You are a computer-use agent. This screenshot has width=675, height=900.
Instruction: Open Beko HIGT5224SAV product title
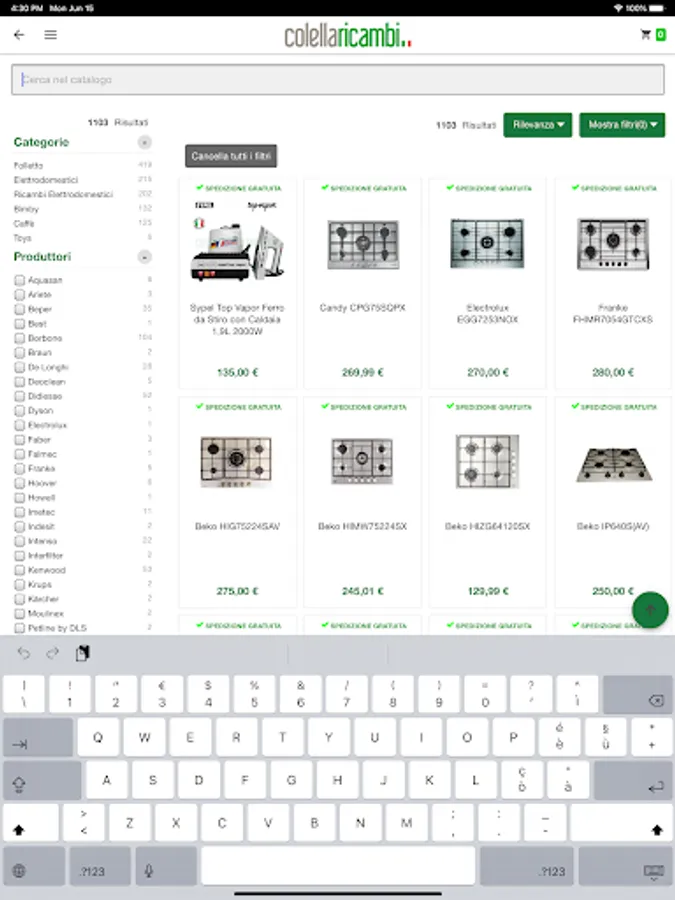pos(237,526)
